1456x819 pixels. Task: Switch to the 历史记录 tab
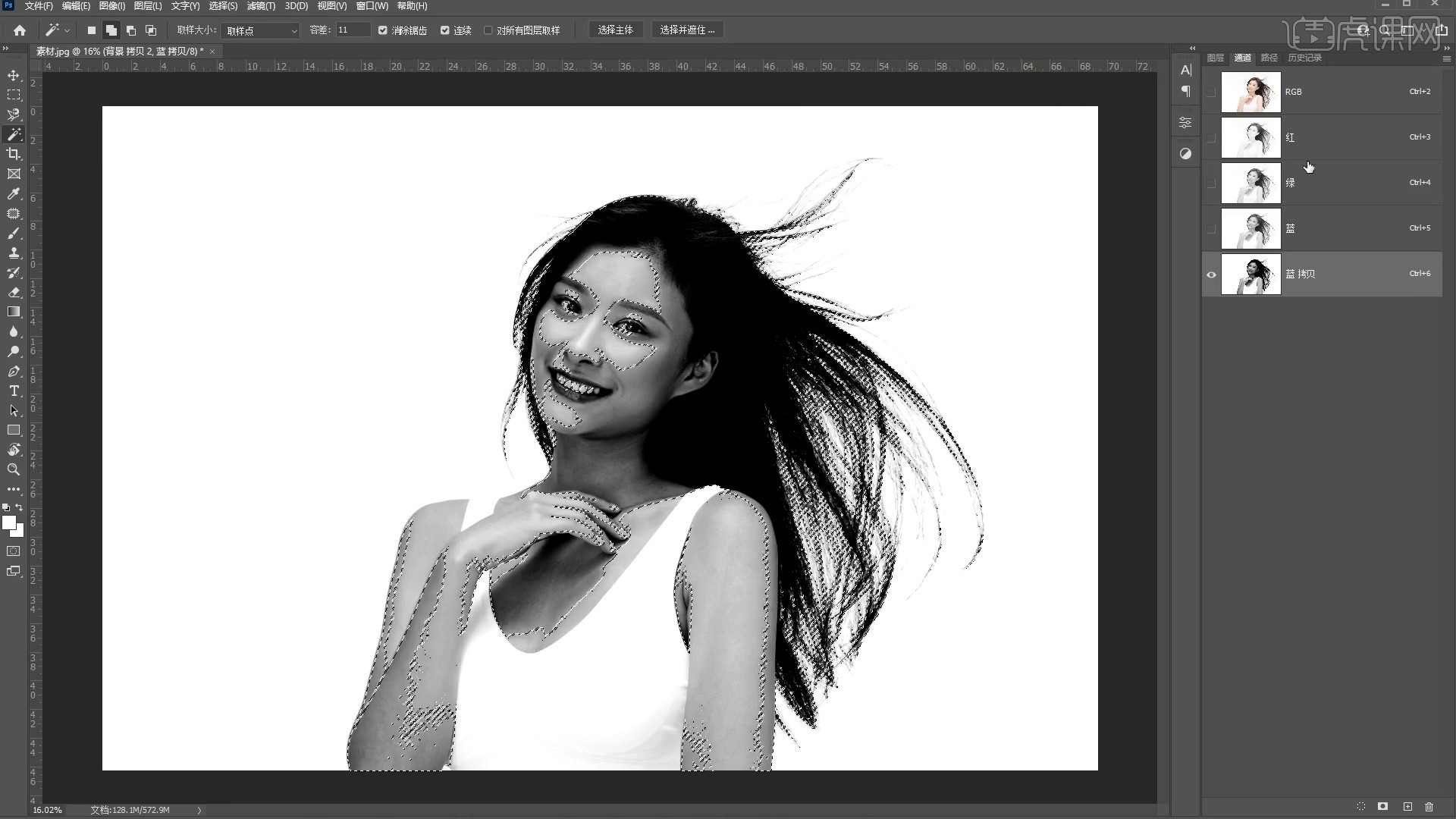(1304, 58)
